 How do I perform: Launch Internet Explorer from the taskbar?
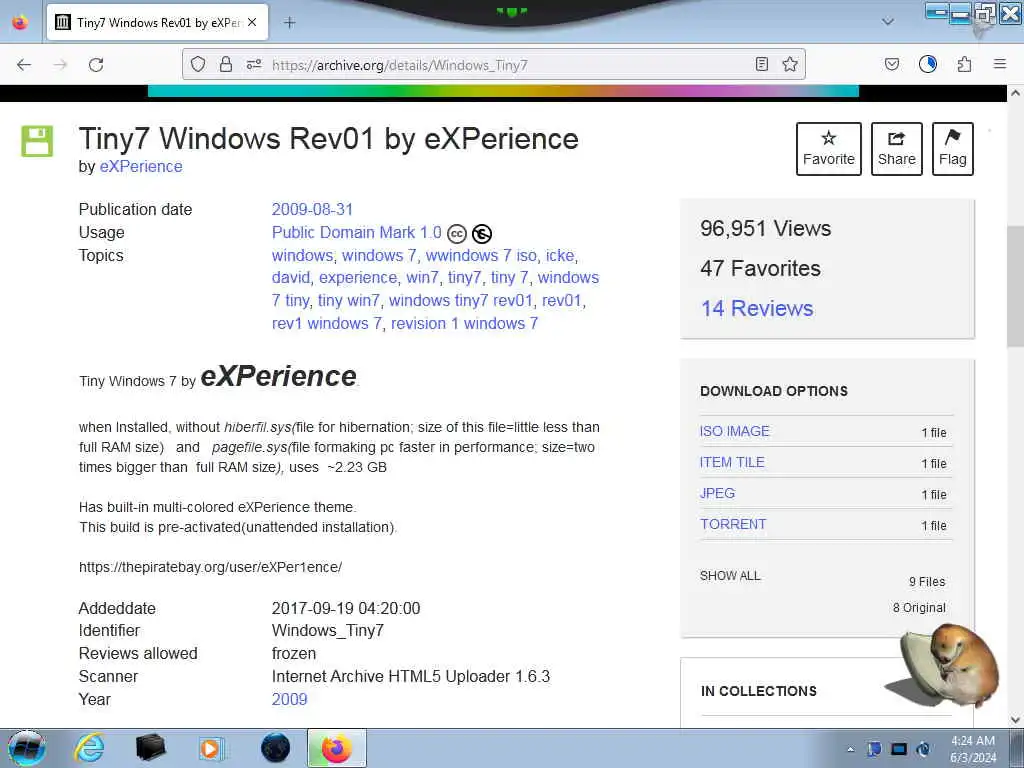89,748
